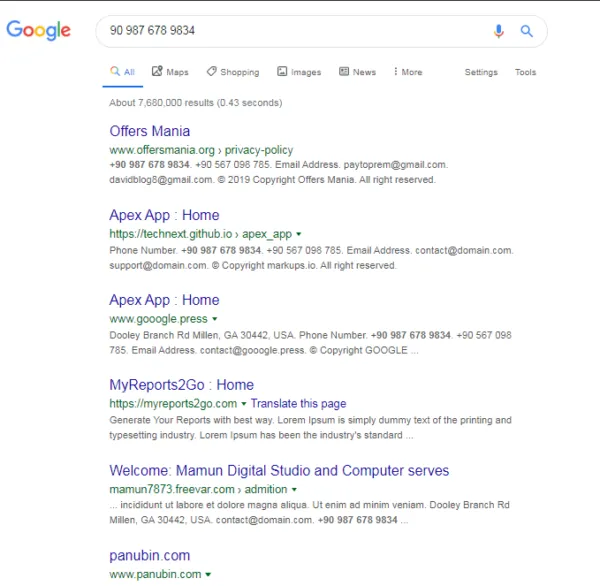Screen dimensions: 600x586
Task: Click the www.panubin.com URL text
Action: pos(155,574)
